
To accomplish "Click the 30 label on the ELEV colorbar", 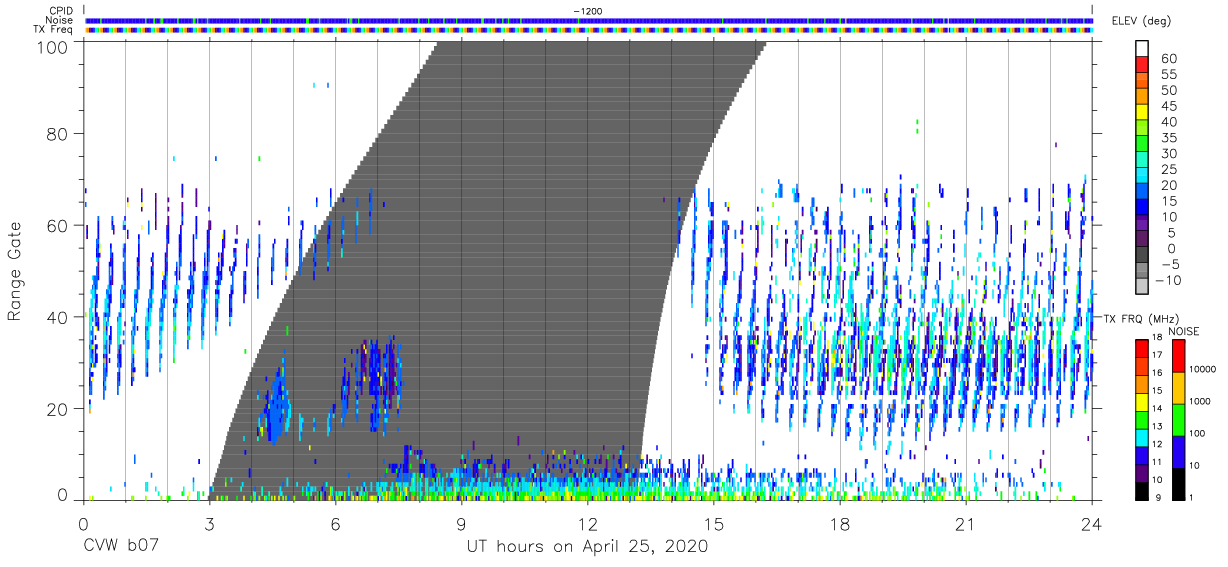I will (x=1168, y=153).
